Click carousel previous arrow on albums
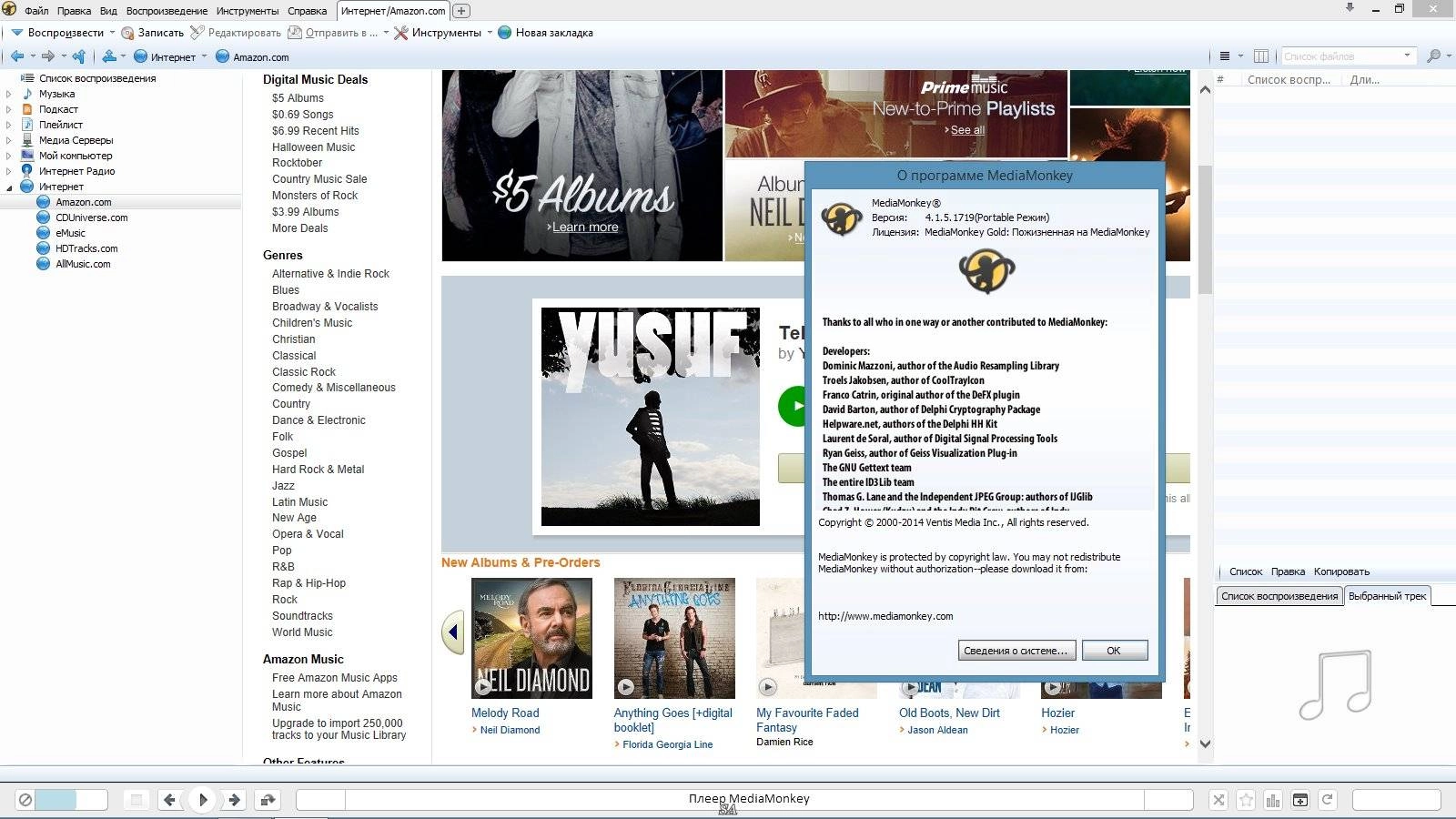Viewport: 1456px width, 819px height. pos(453,632)
